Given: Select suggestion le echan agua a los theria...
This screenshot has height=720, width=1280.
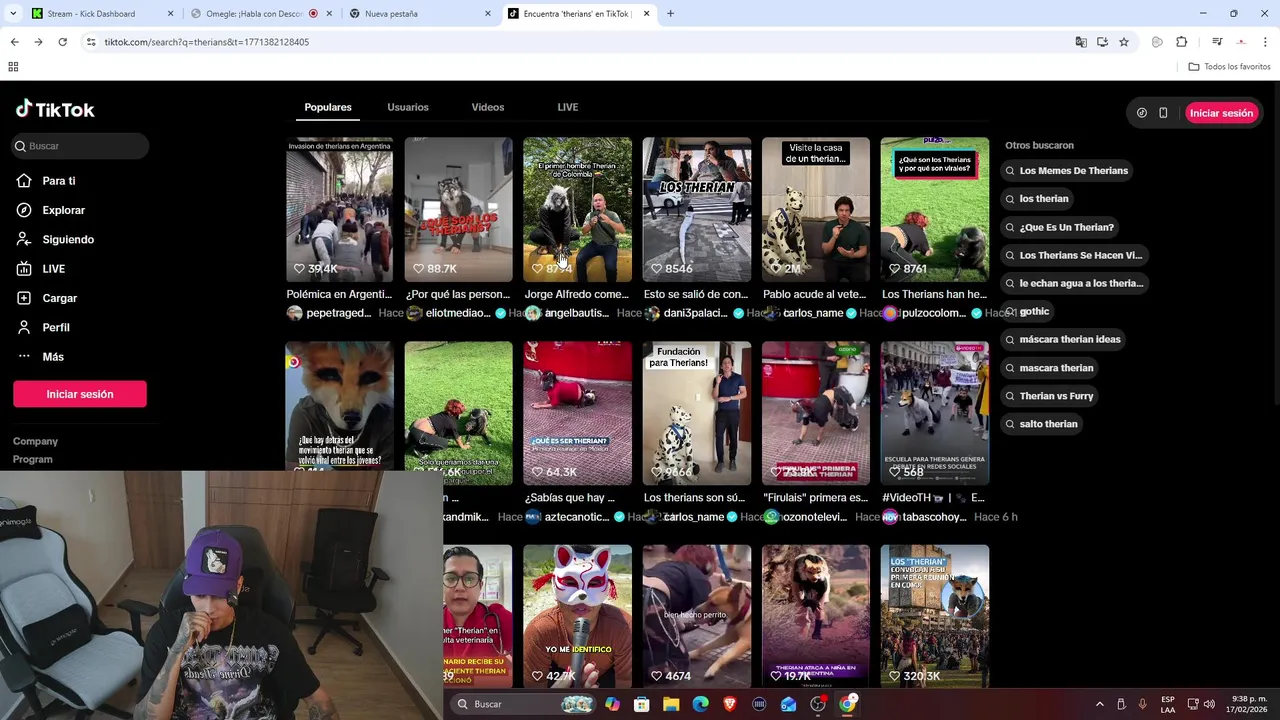Looking at the screenshot, I should [x=1074, y=283].
